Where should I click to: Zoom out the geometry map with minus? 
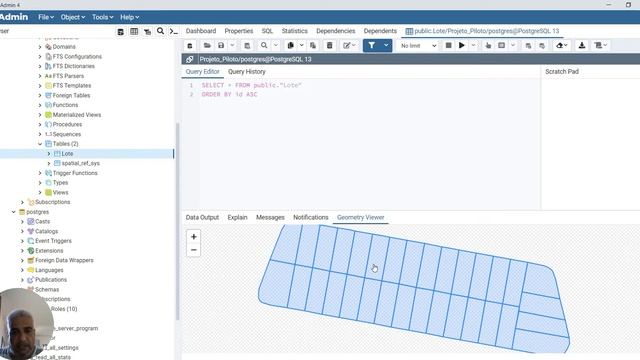click(x=193, y=250)
